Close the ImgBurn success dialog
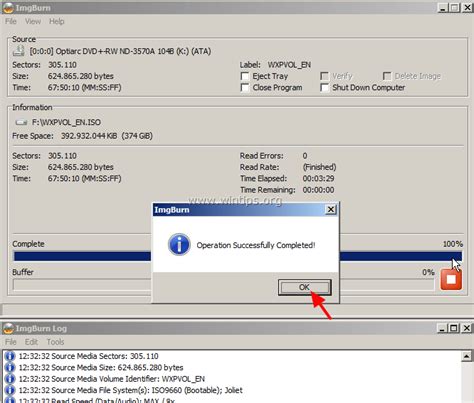474x403 pixels. click(331, 209)
